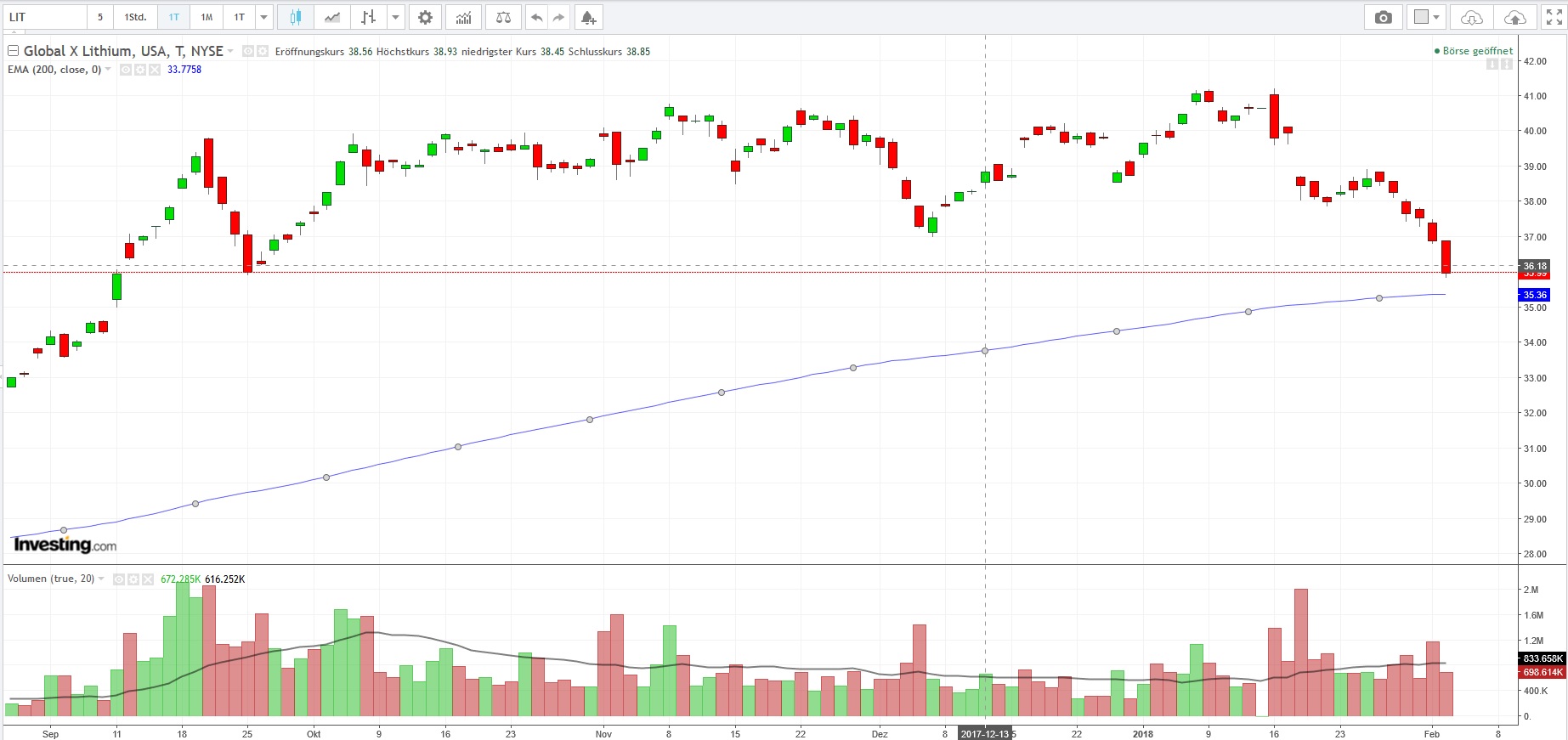Click the LIT symbol search field
This screenshot has width=1568, height=740.
(44, 17)
